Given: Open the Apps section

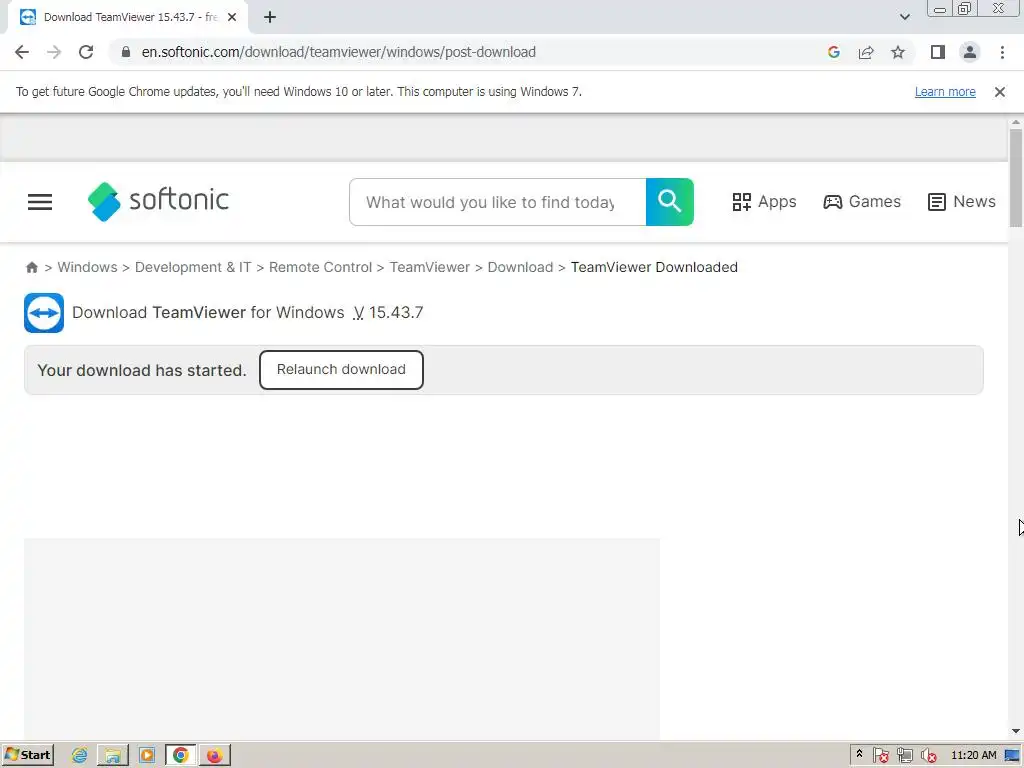Looking at the screenshot, I should pyautogui.click(x=764, y=202).
